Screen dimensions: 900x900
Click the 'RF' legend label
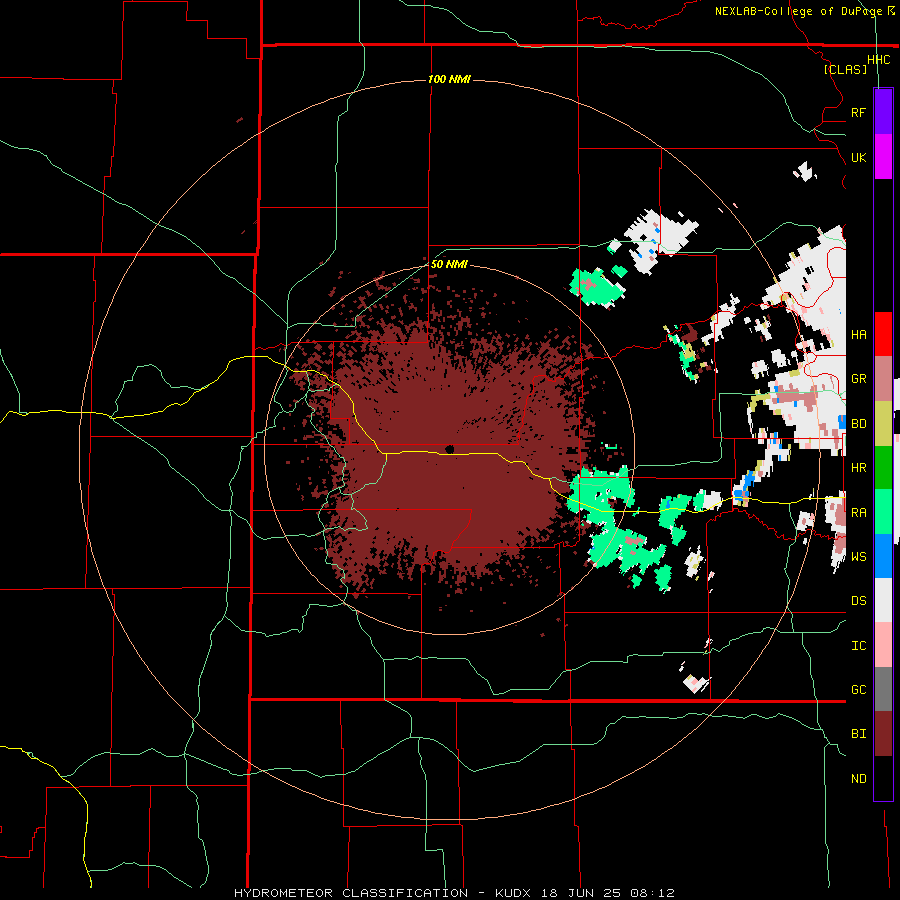click(x=858, y=112)
